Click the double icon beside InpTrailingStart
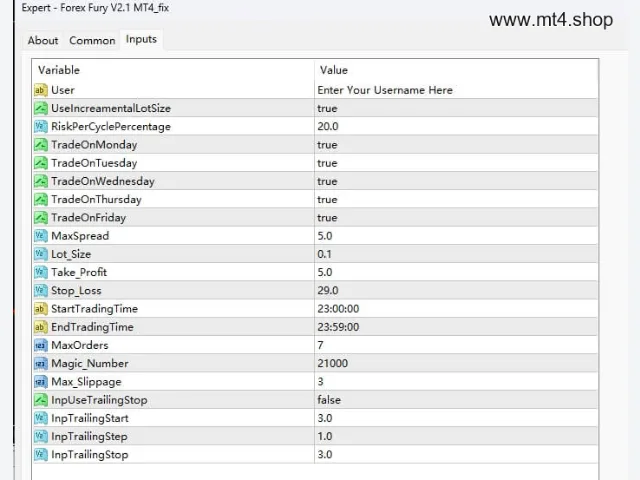Screen dimensions: 640x480 [40, 418]
